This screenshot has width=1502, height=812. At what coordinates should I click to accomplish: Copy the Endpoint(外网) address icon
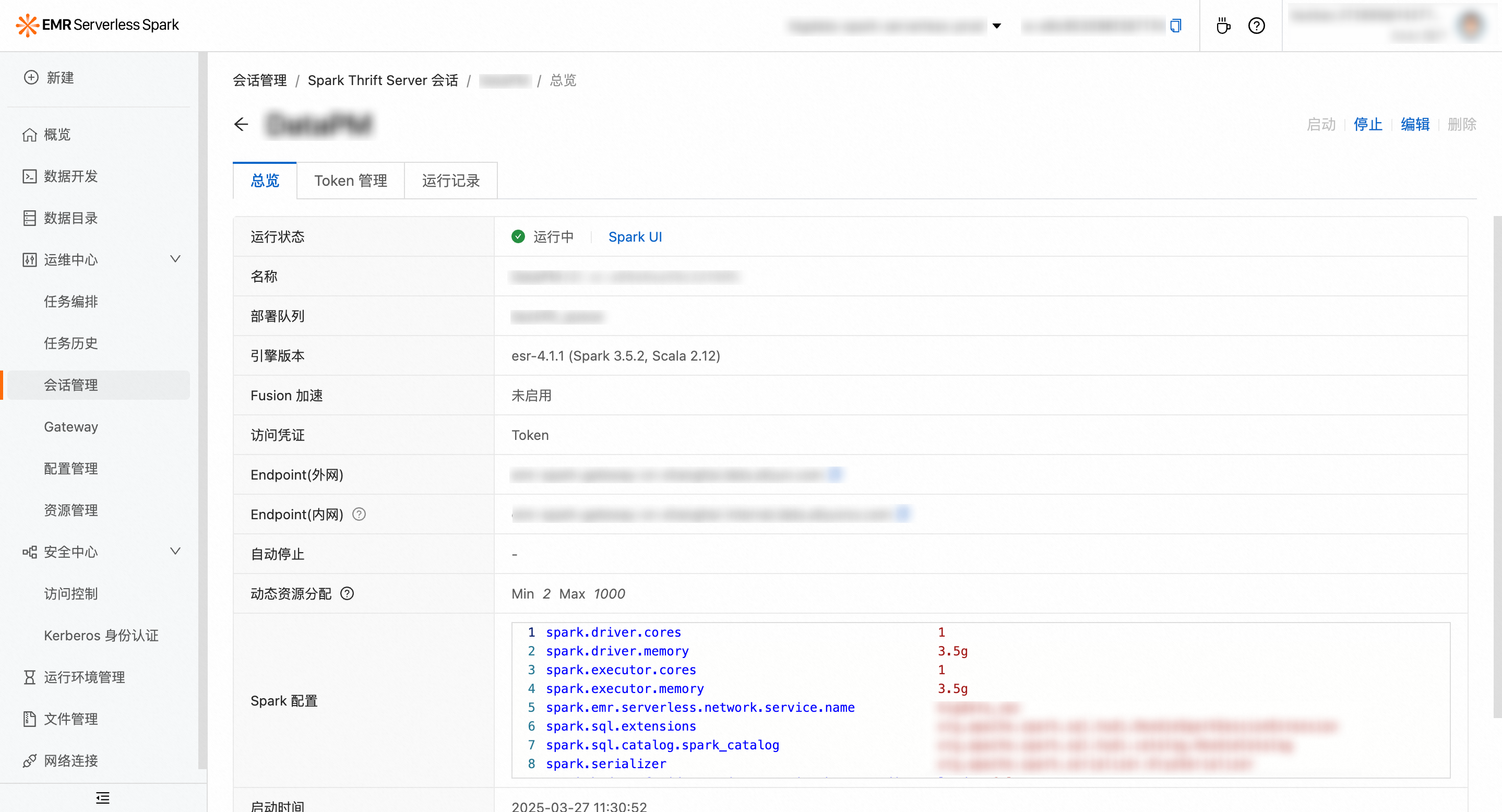[836, 474]
